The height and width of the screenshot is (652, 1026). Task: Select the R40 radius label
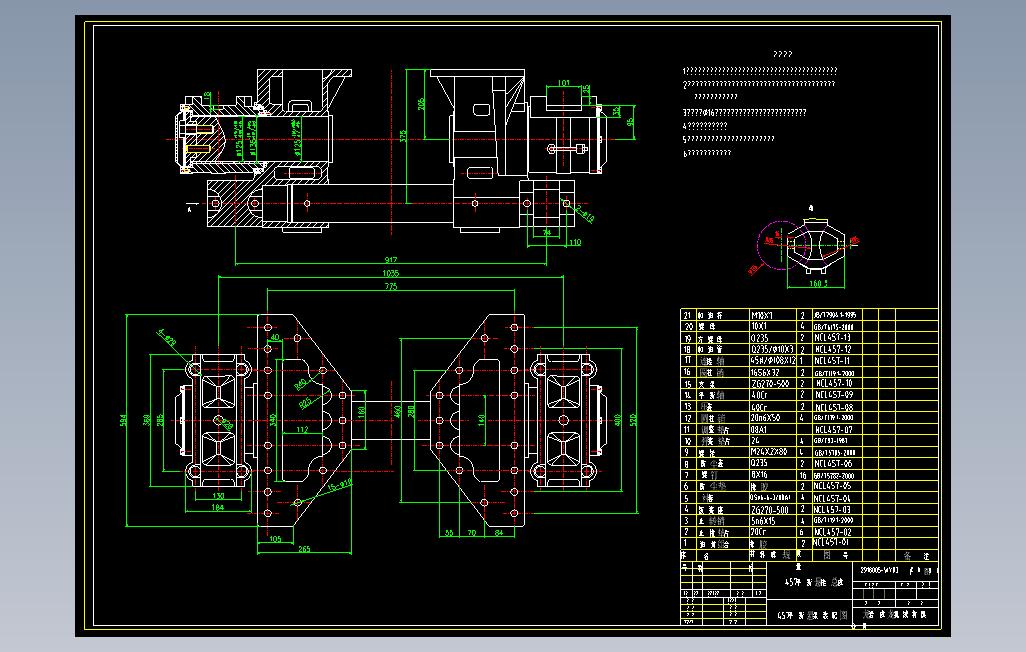pos(300,384)
